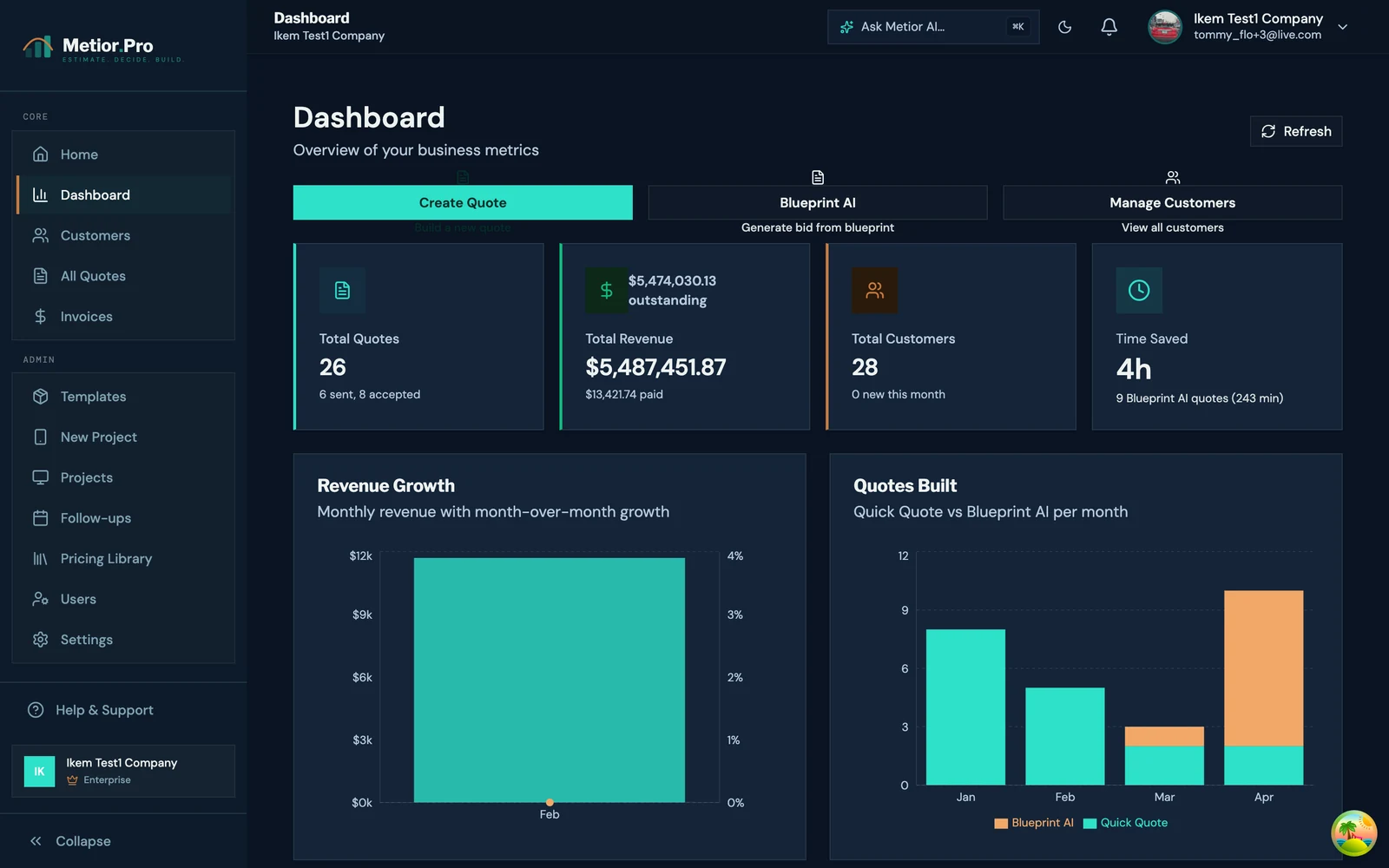Go to All Quotes
The width and height of the screenshot is (1389, 868).
coord(123,276)
